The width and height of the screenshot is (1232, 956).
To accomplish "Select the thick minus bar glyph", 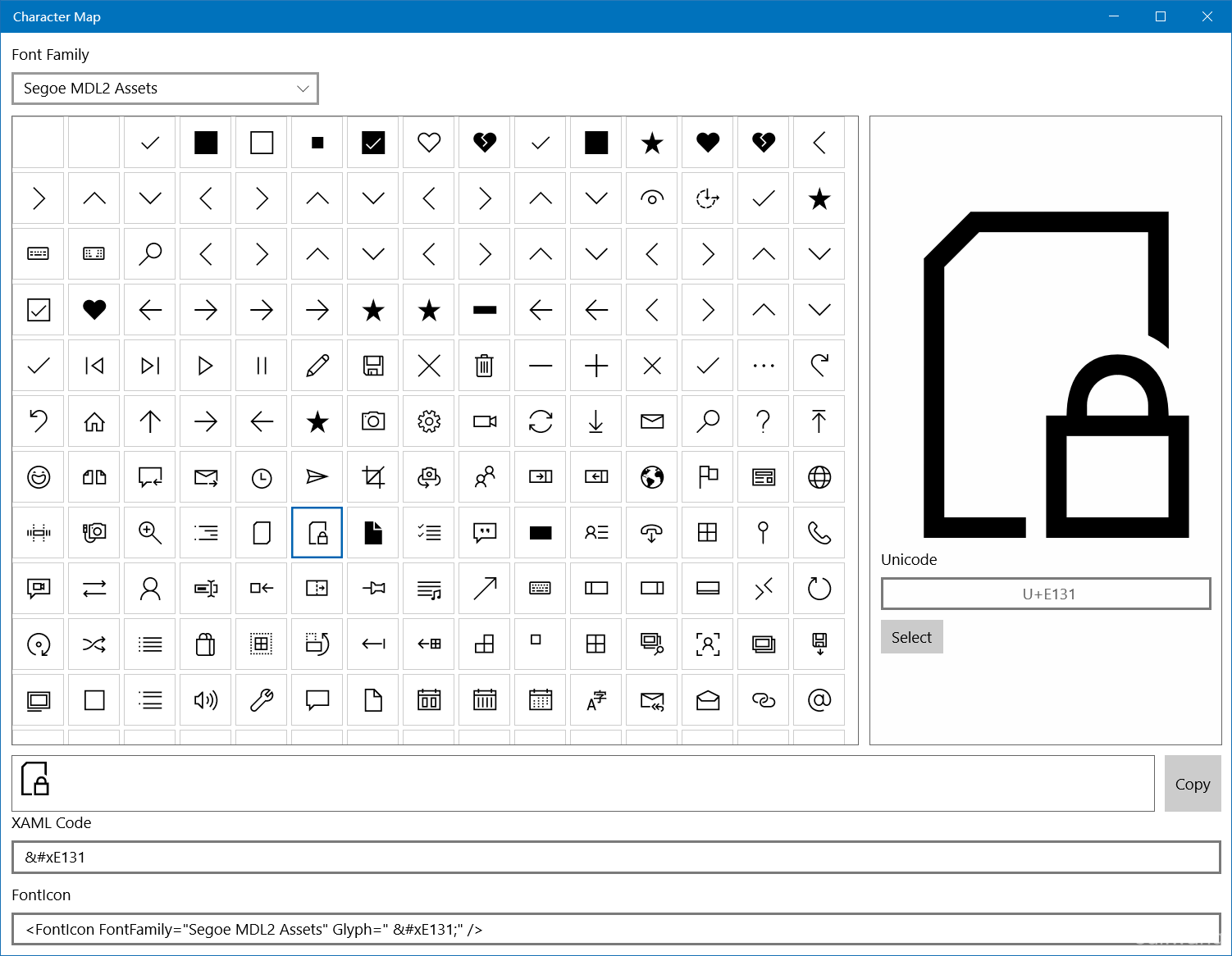I will tap(485, 310).
